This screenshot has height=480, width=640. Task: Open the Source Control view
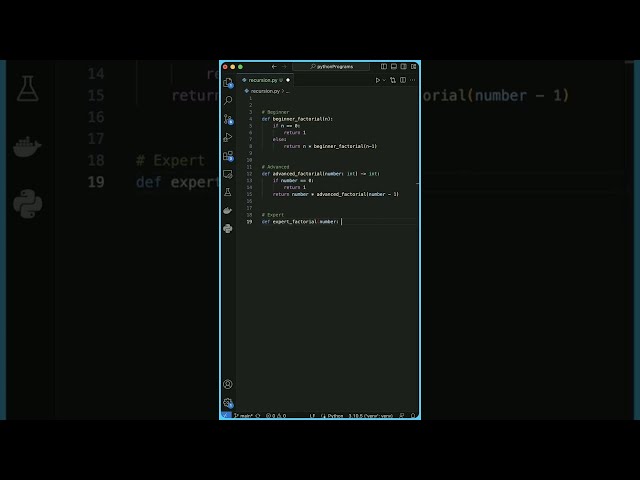click(228, 119)
